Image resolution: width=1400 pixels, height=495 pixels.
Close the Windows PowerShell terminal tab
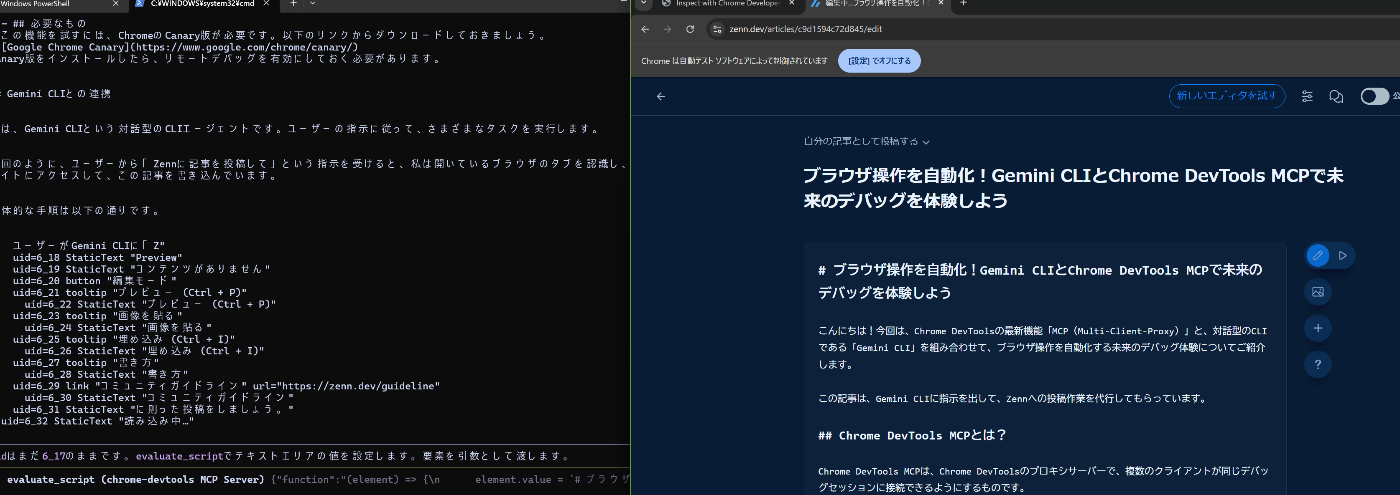115,4
